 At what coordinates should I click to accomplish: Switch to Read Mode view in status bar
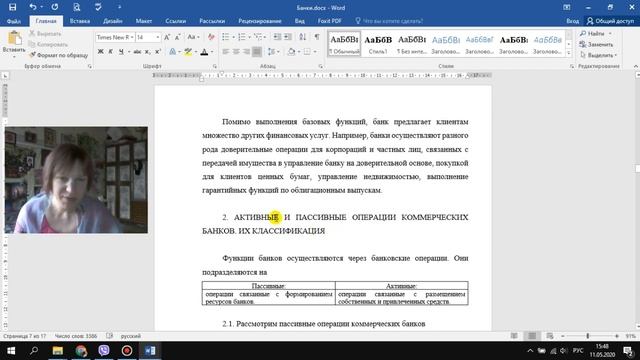click(514, 336)
